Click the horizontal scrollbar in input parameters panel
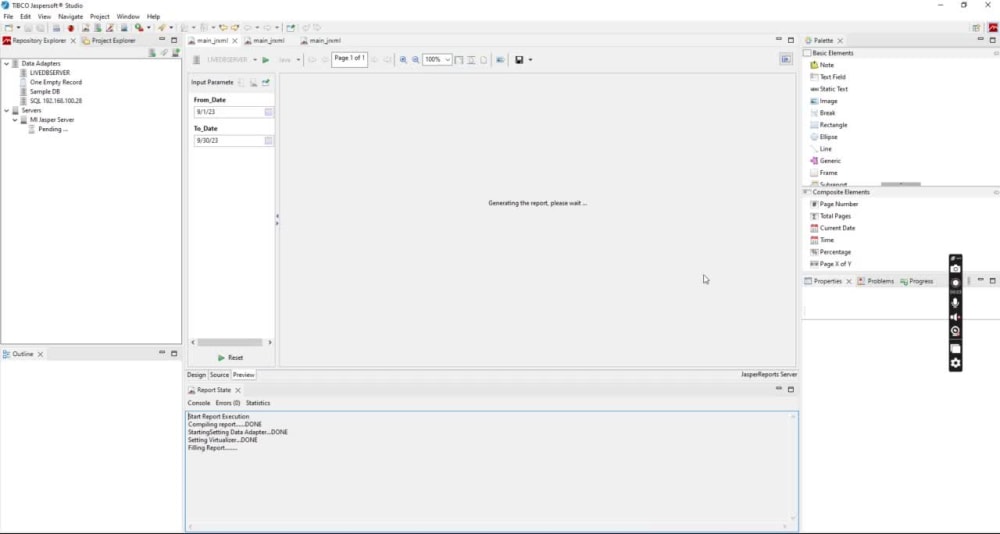This screenshot has height=534, width=1000. click(x=230, y=343)
